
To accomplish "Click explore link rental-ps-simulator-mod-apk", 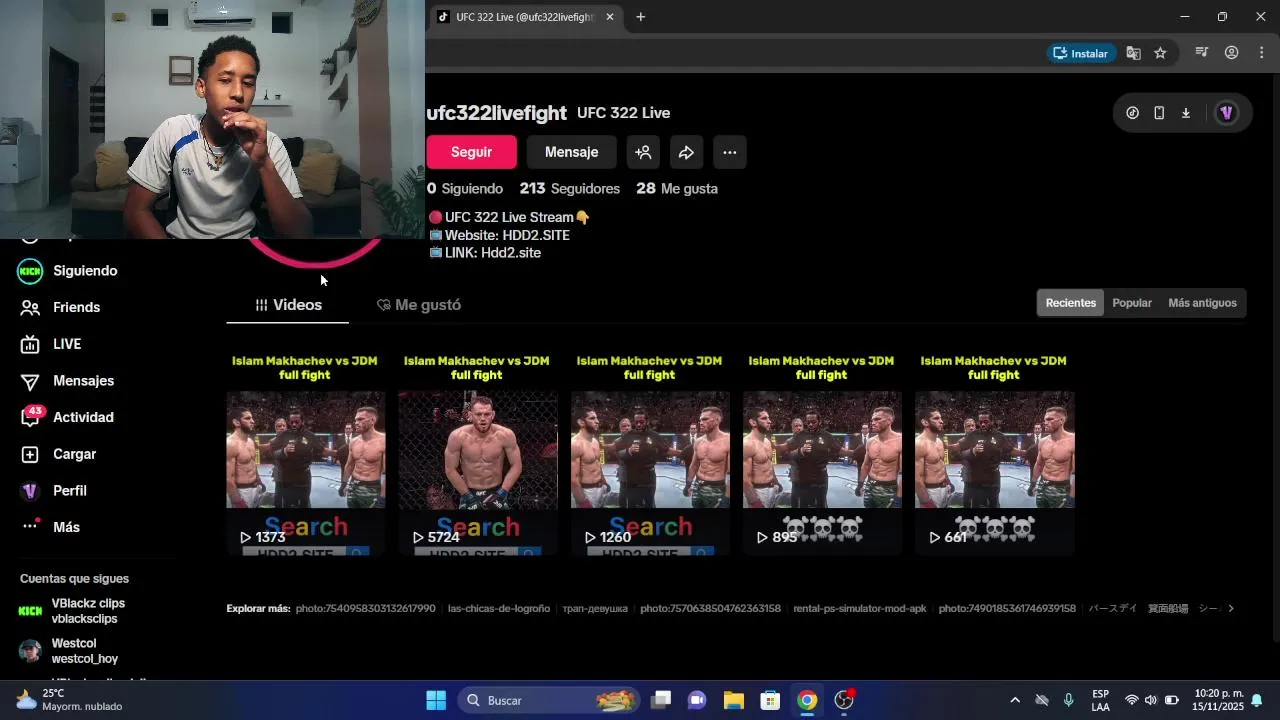I will (860, 608).
